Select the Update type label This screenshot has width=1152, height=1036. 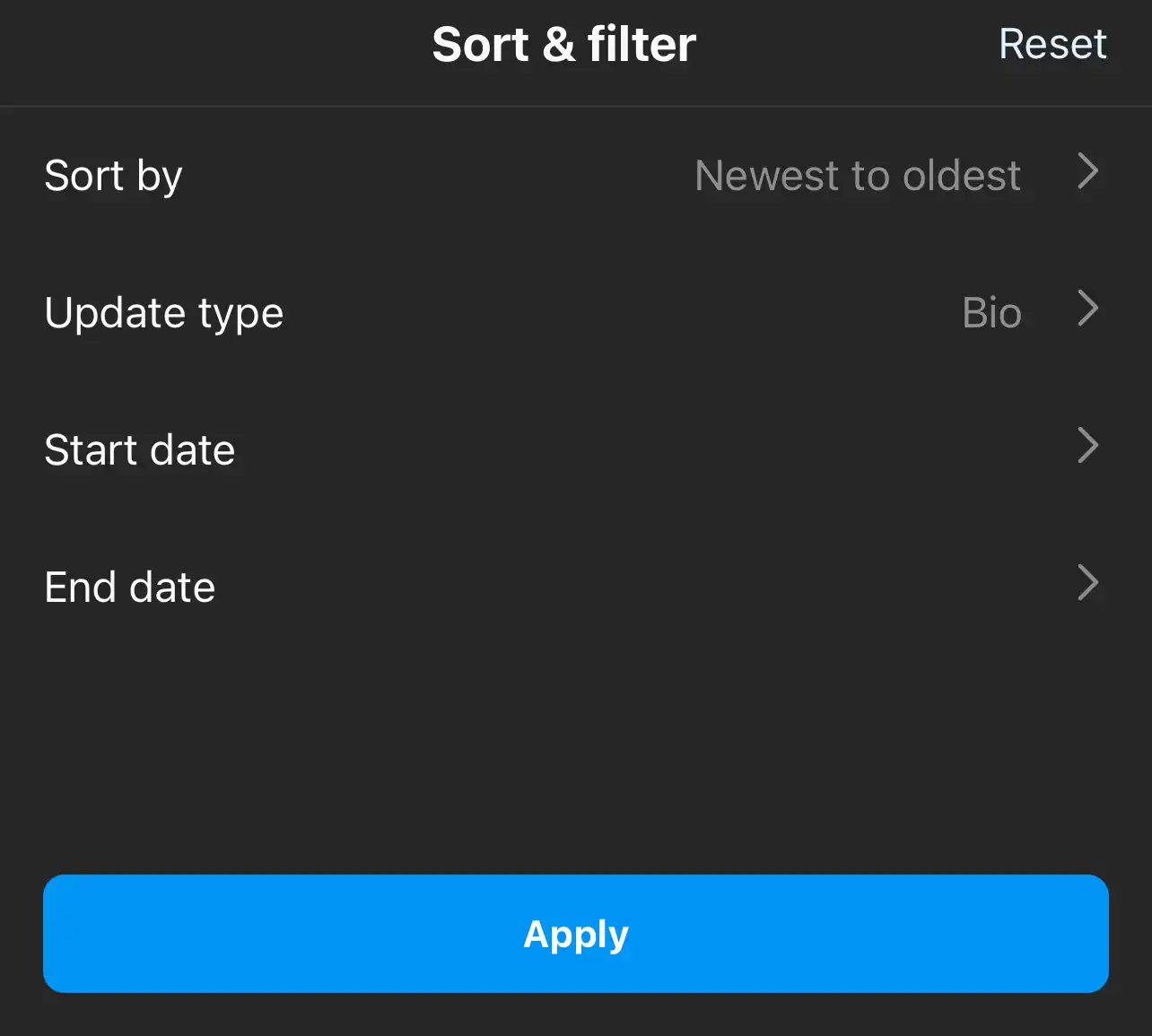pyautogui.click(x=164, y=313)
